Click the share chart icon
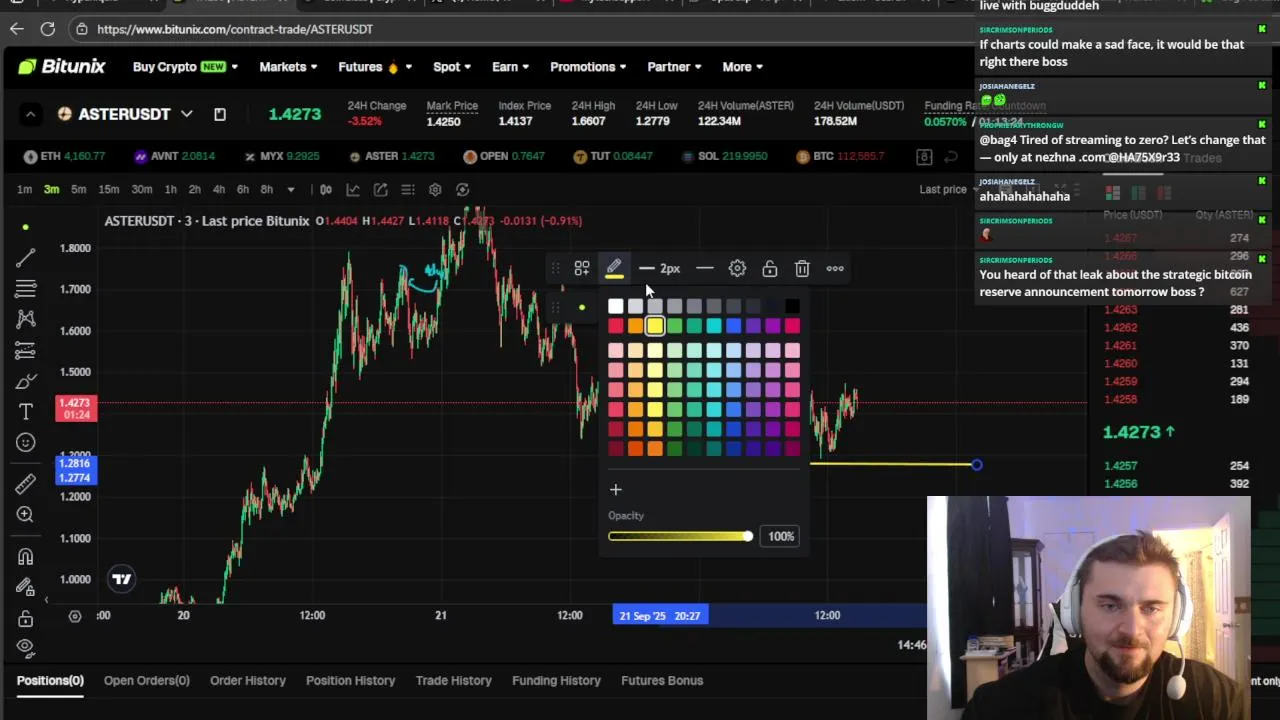Image resolution: width=1280 pixels, height=720 pixels. click(381, 189)
